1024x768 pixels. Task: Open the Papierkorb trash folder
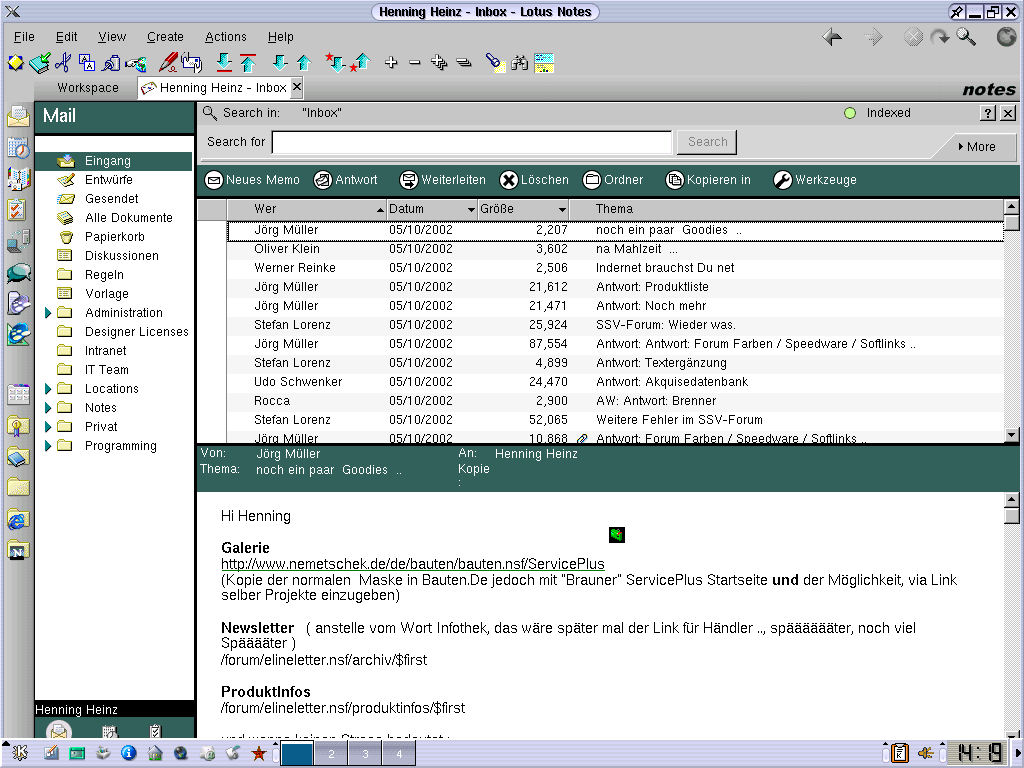tap(114, 236)
